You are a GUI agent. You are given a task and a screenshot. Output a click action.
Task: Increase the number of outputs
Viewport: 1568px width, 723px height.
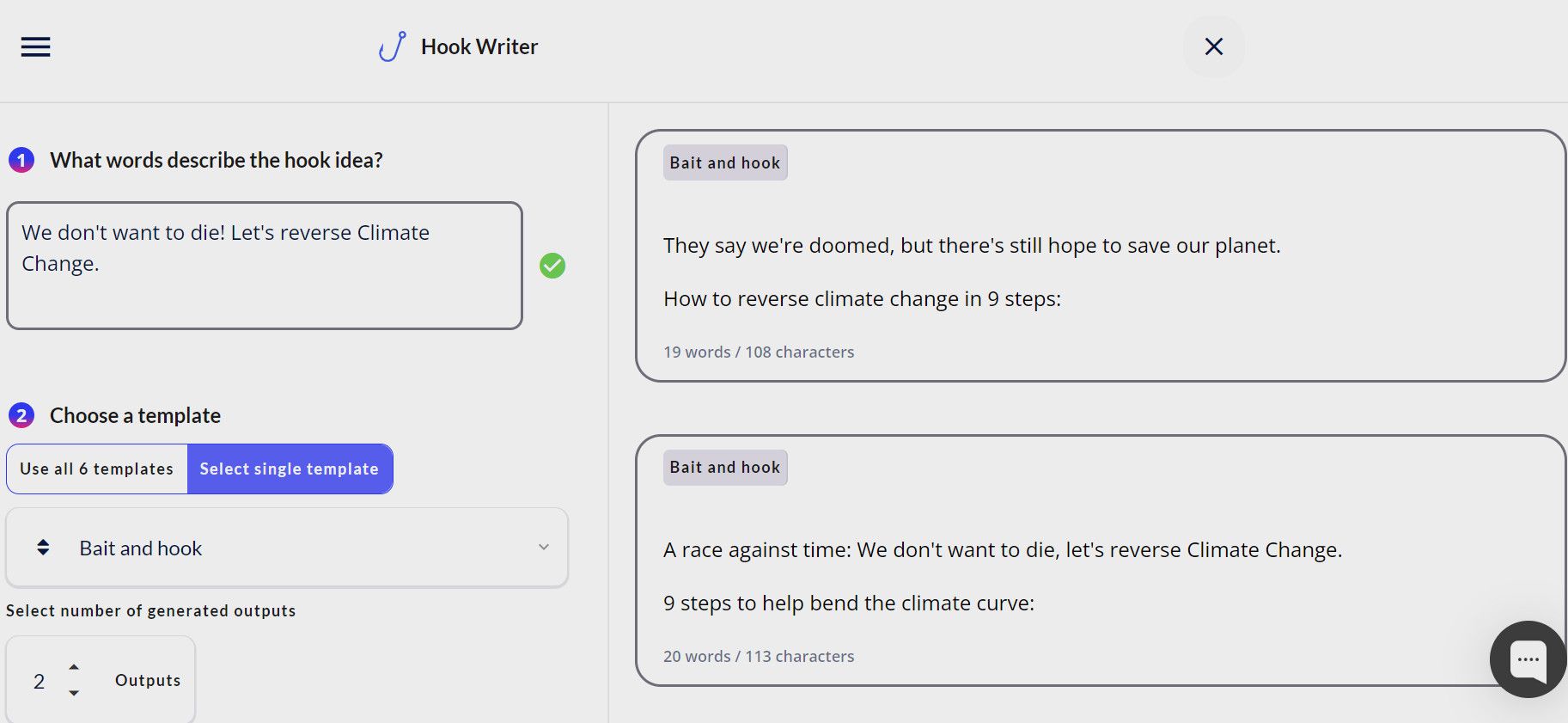(x=74, y=667)
